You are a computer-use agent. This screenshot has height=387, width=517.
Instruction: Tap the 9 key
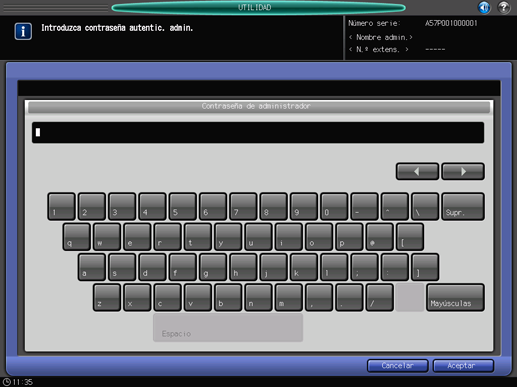click(304, 206)
